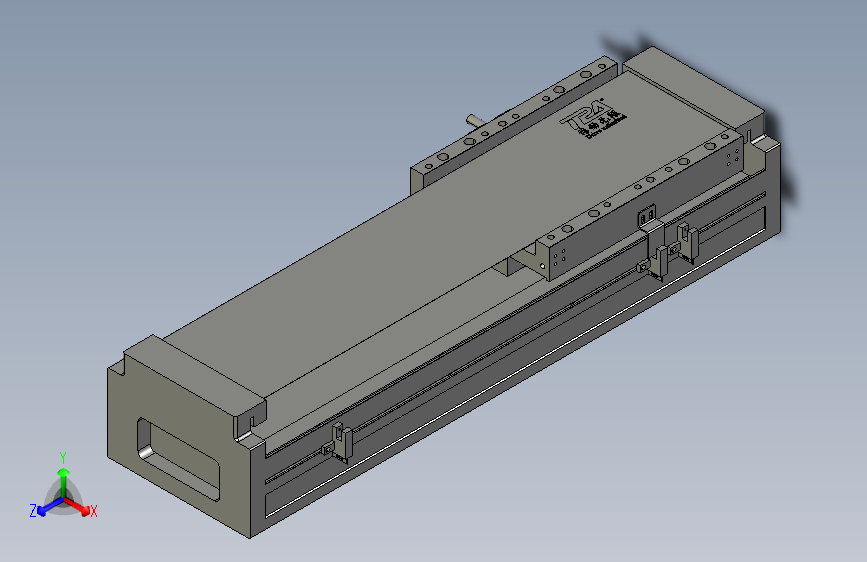Click the blue Z axis of the triad
The image size is (867, 562).
45,507
